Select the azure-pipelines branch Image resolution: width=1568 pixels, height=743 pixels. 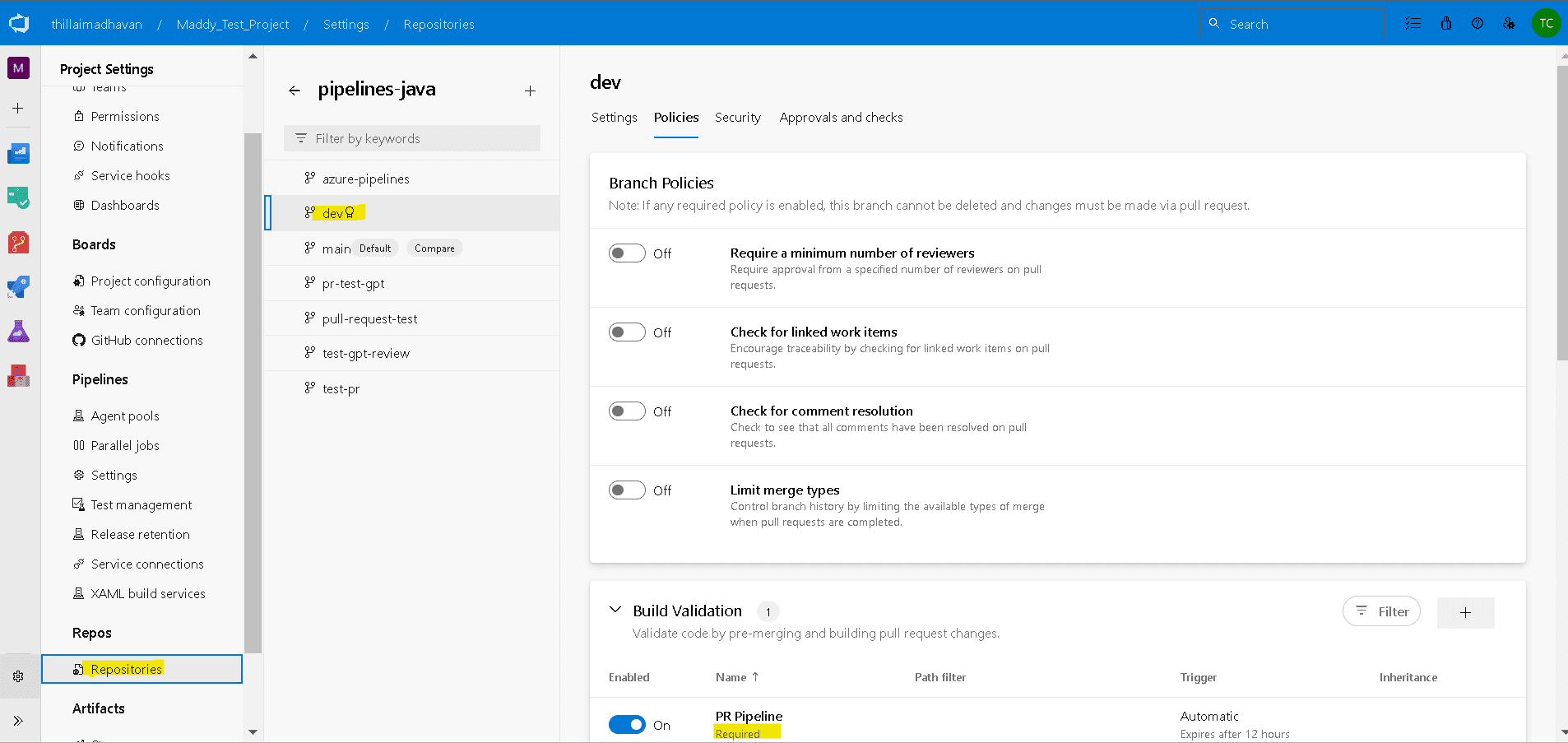[412, 178]
